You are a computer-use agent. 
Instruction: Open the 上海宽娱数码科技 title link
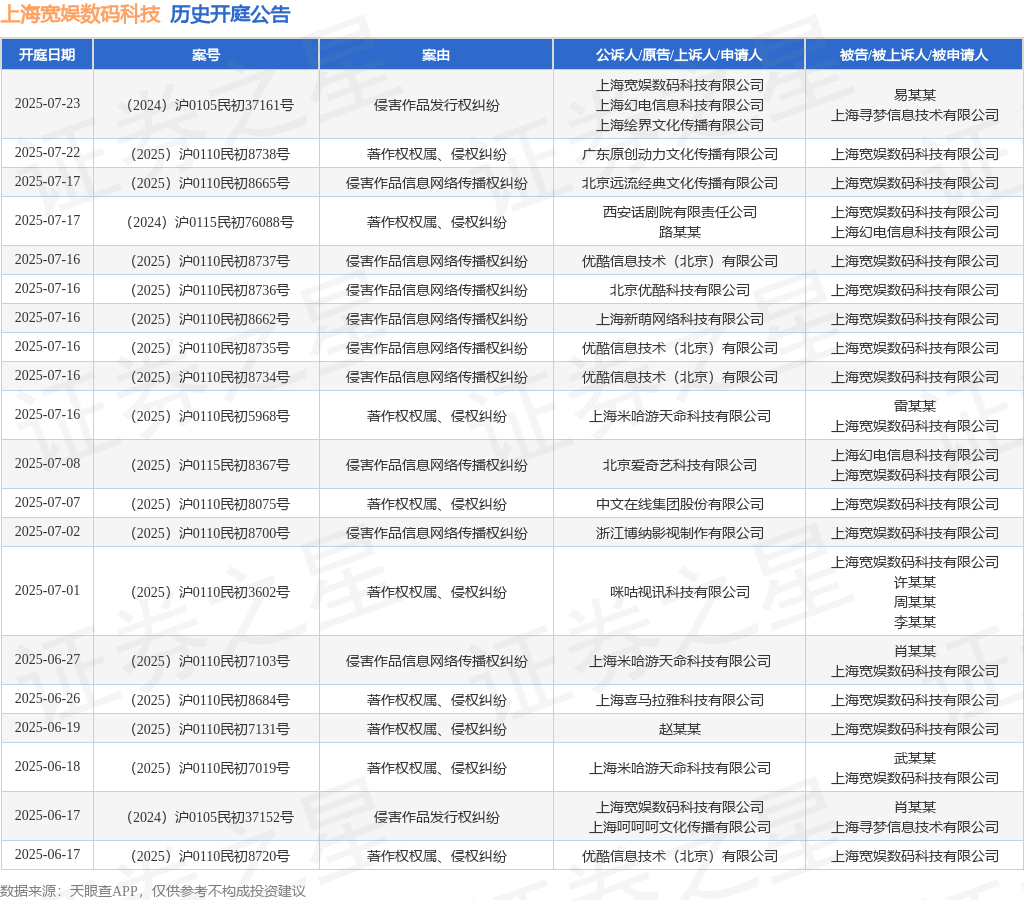tap(80, 14)
